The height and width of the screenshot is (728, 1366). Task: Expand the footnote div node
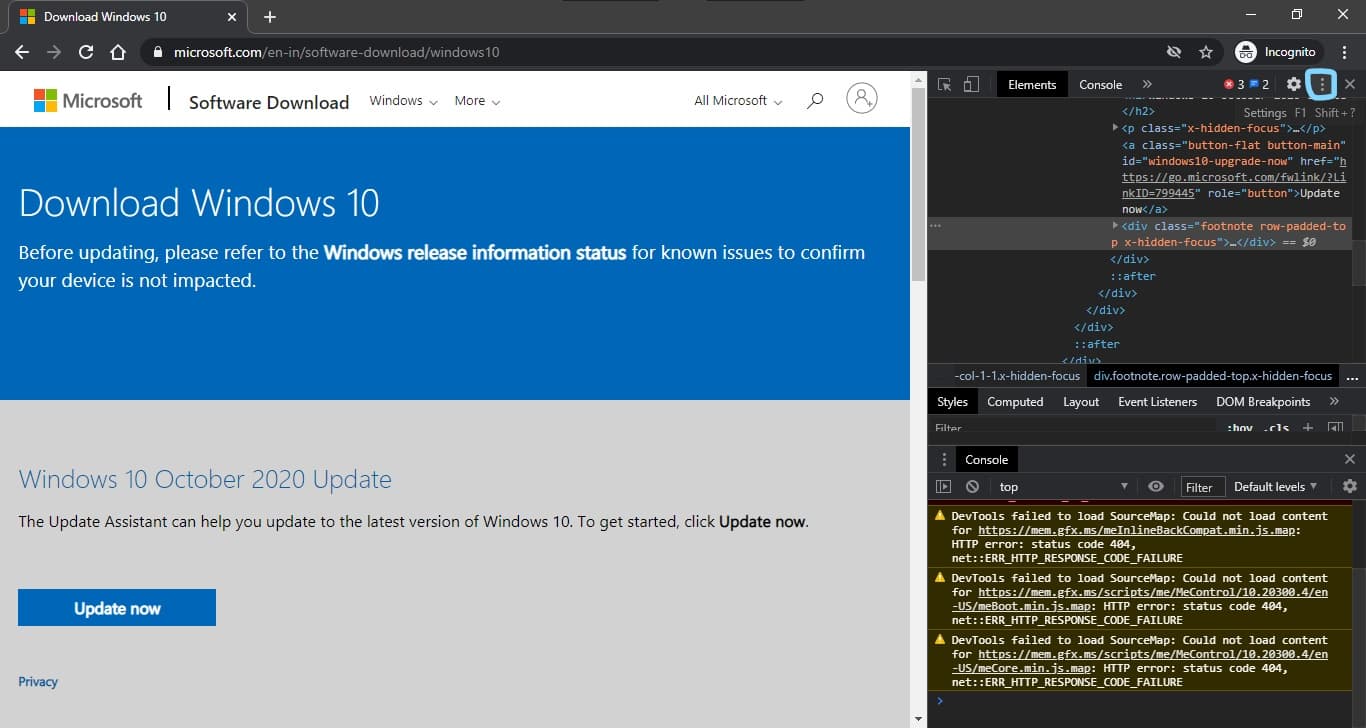(x=1116, y=226)
